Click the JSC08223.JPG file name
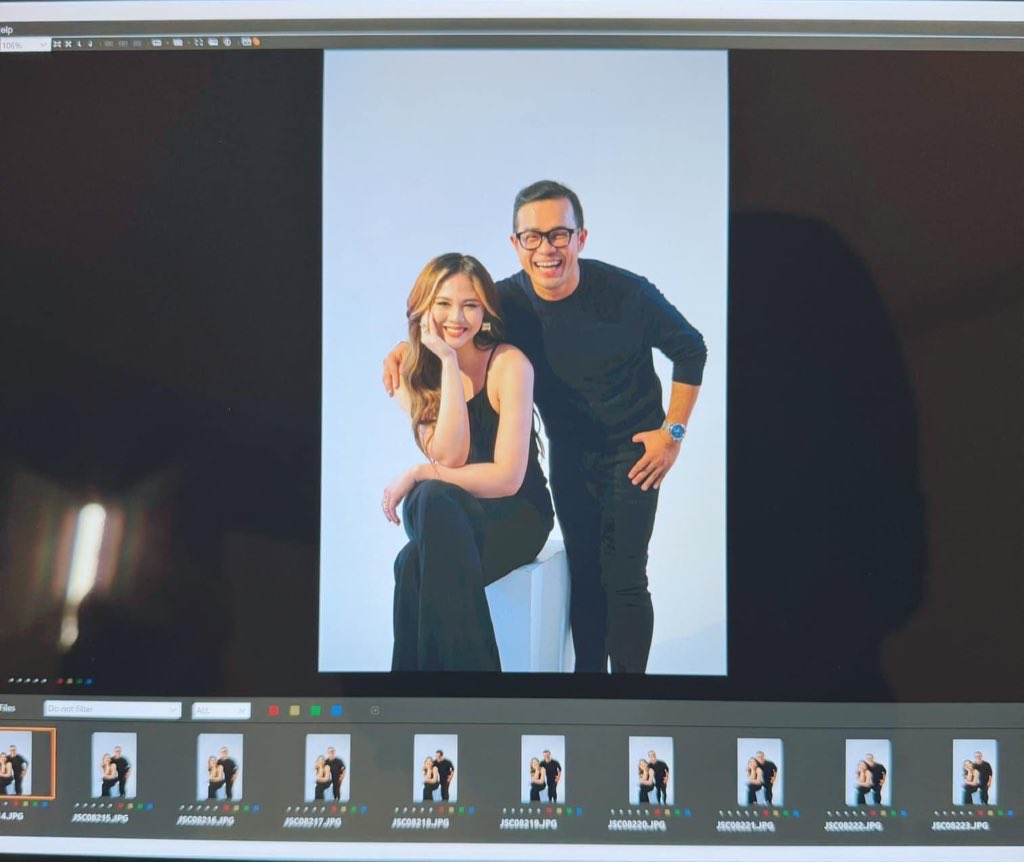This screenshot has height=862, width=1024. point(960,826)
